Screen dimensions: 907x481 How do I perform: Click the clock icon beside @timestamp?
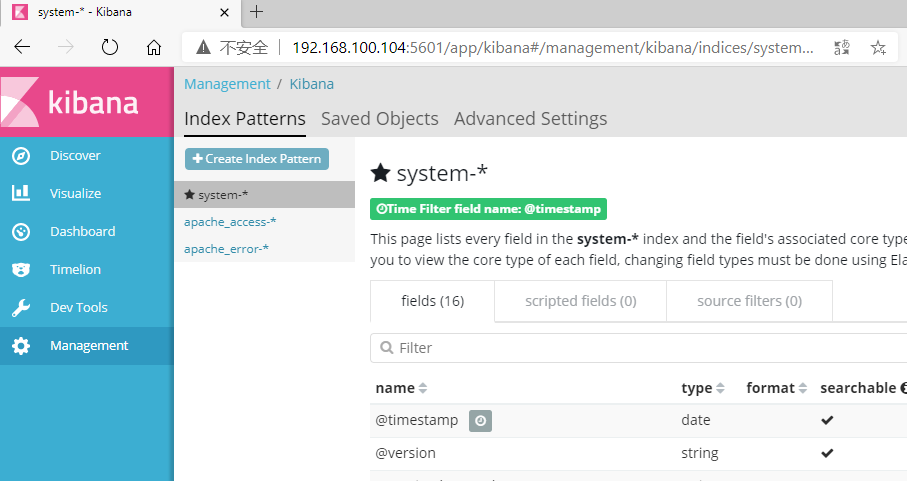pos(480,421)
